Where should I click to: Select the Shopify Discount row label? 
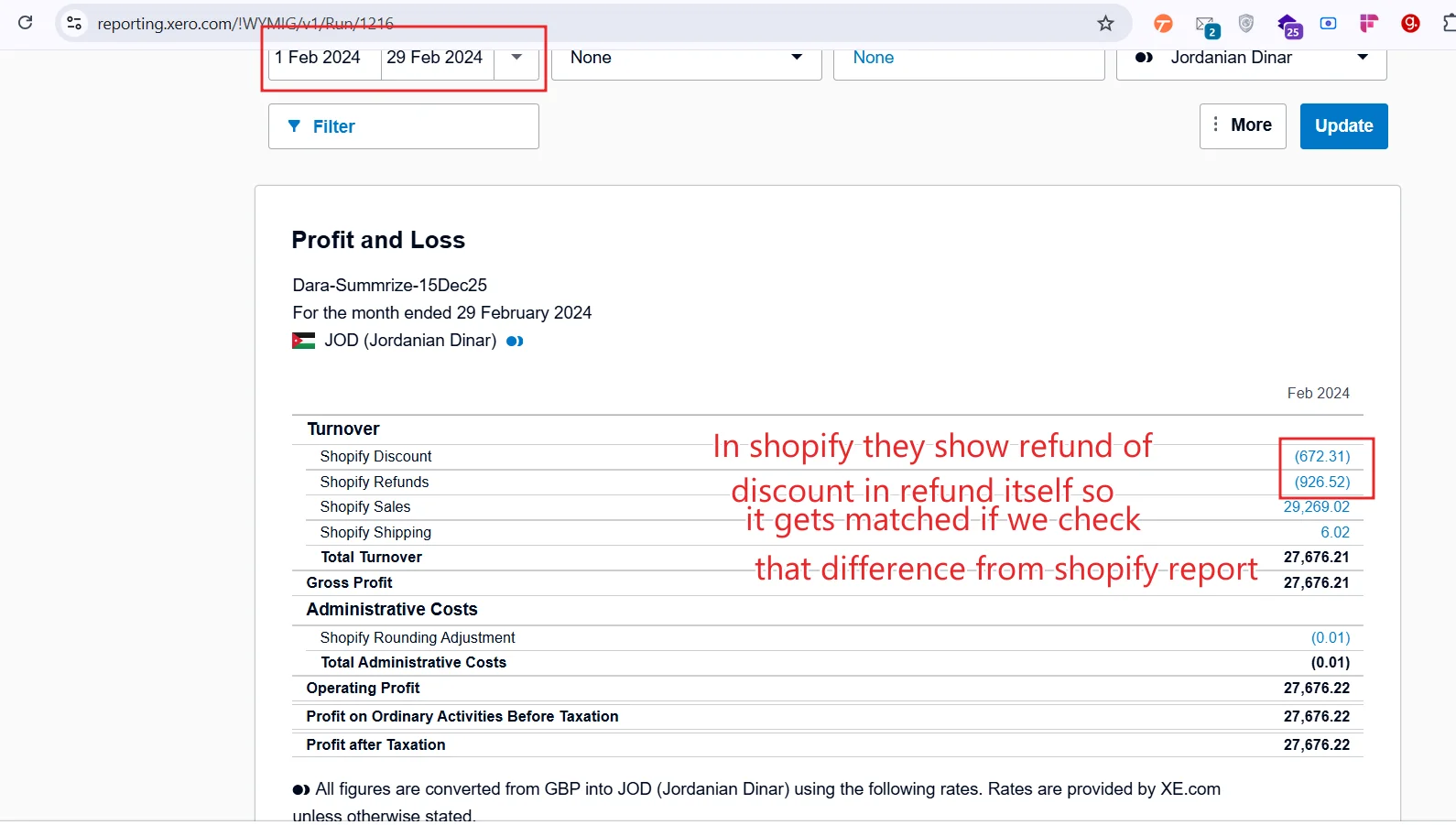point(375,456)
